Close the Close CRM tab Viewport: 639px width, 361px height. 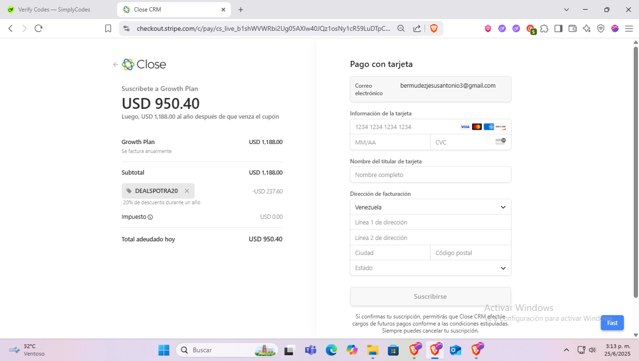(223, 9)
